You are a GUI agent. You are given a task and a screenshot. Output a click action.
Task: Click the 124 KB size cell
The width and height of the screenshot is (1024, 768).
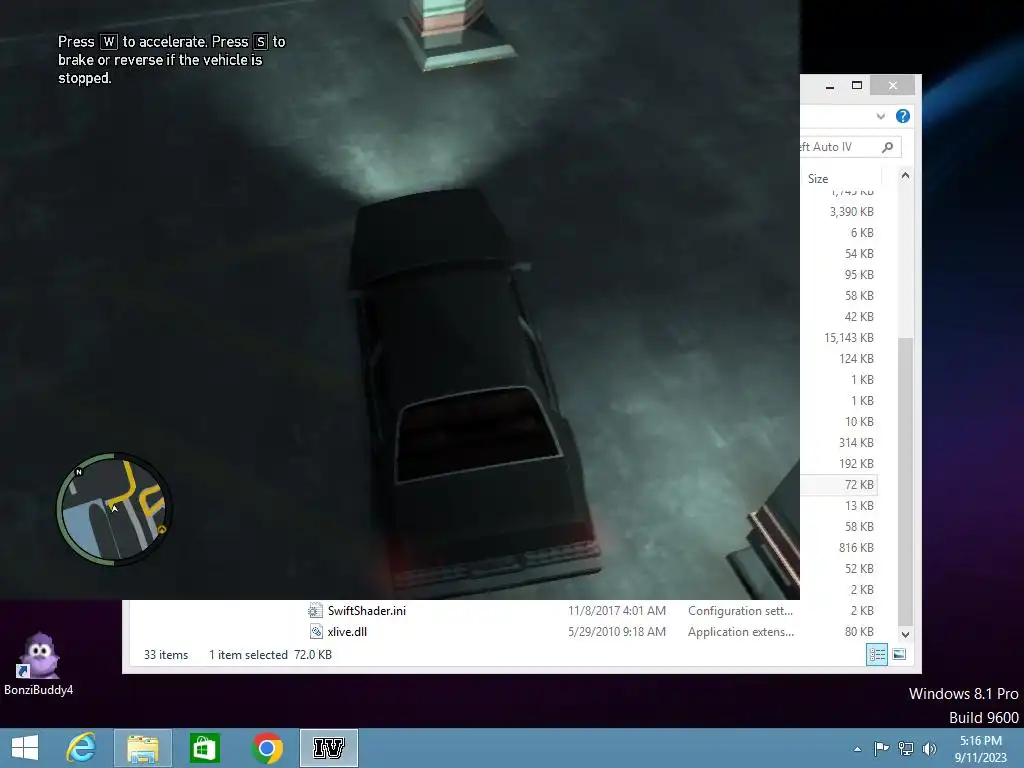click(856, 359)
